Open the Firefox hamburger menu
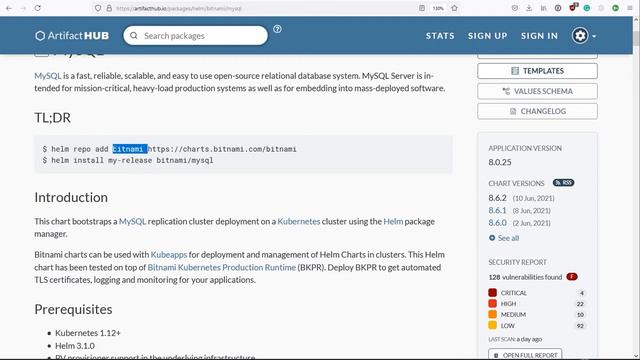Image resolution: width=640 pixels, height=360 pixels. coord(630,8)
